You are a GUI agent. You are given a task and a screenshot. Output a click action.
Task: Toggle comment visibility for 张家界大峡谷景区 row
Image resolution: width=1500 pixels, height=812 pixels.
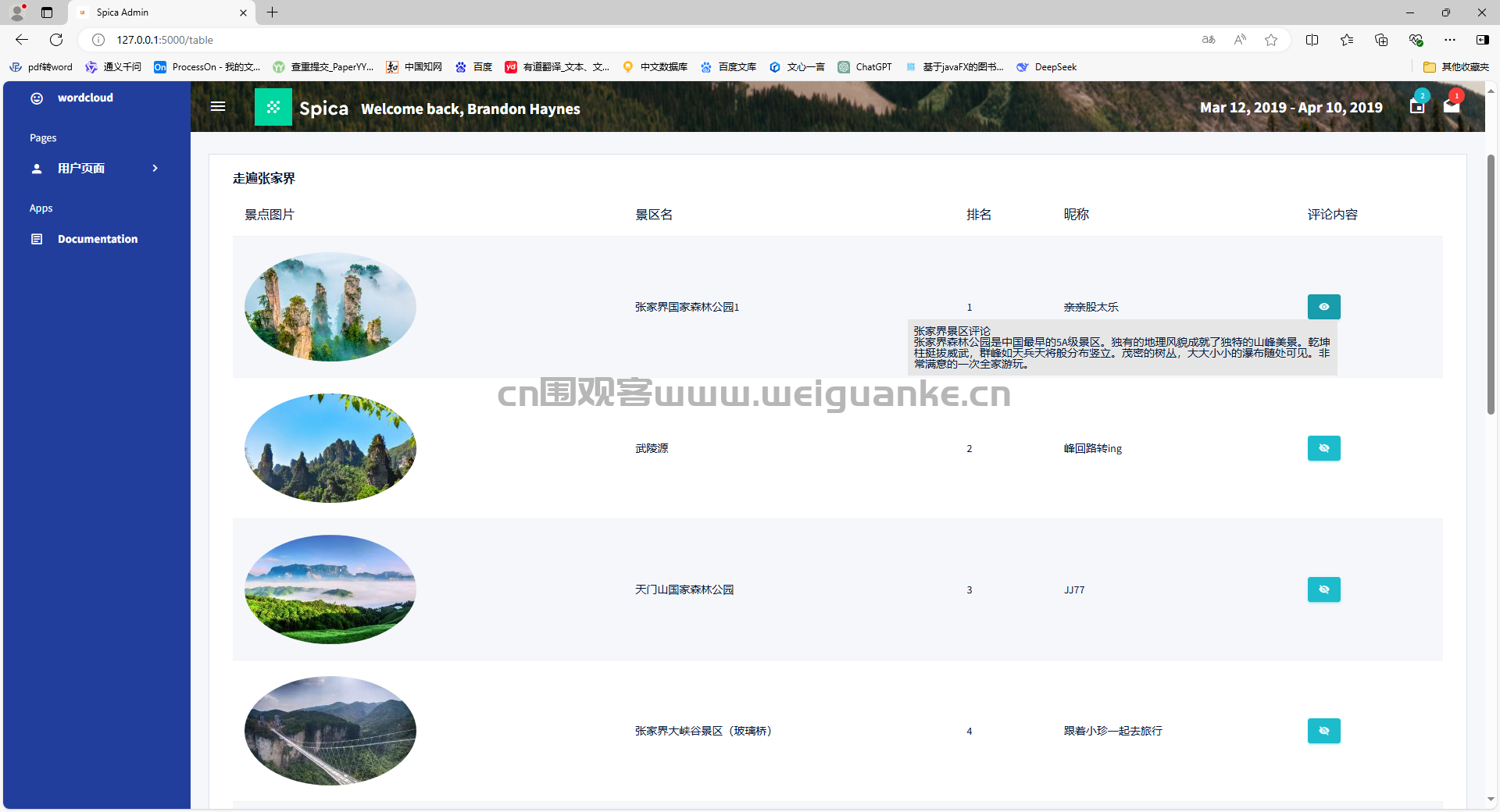point(1323,731)
